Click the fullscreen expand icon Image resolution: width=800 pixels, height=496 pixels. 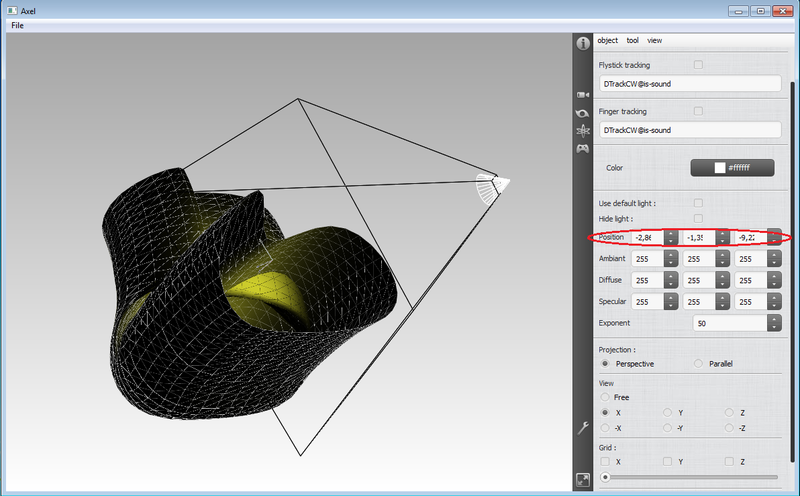[x=583, y=480]
